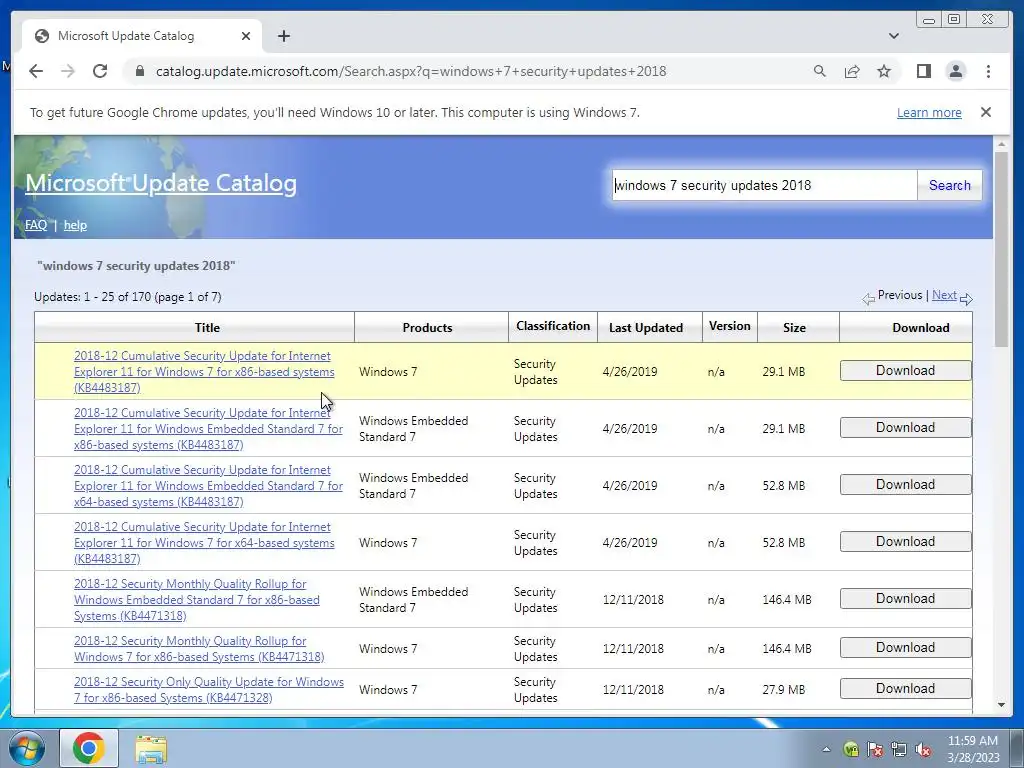Open the Chrome side panel icon
The image size is (1024, 768).
[x=923, y=71]
